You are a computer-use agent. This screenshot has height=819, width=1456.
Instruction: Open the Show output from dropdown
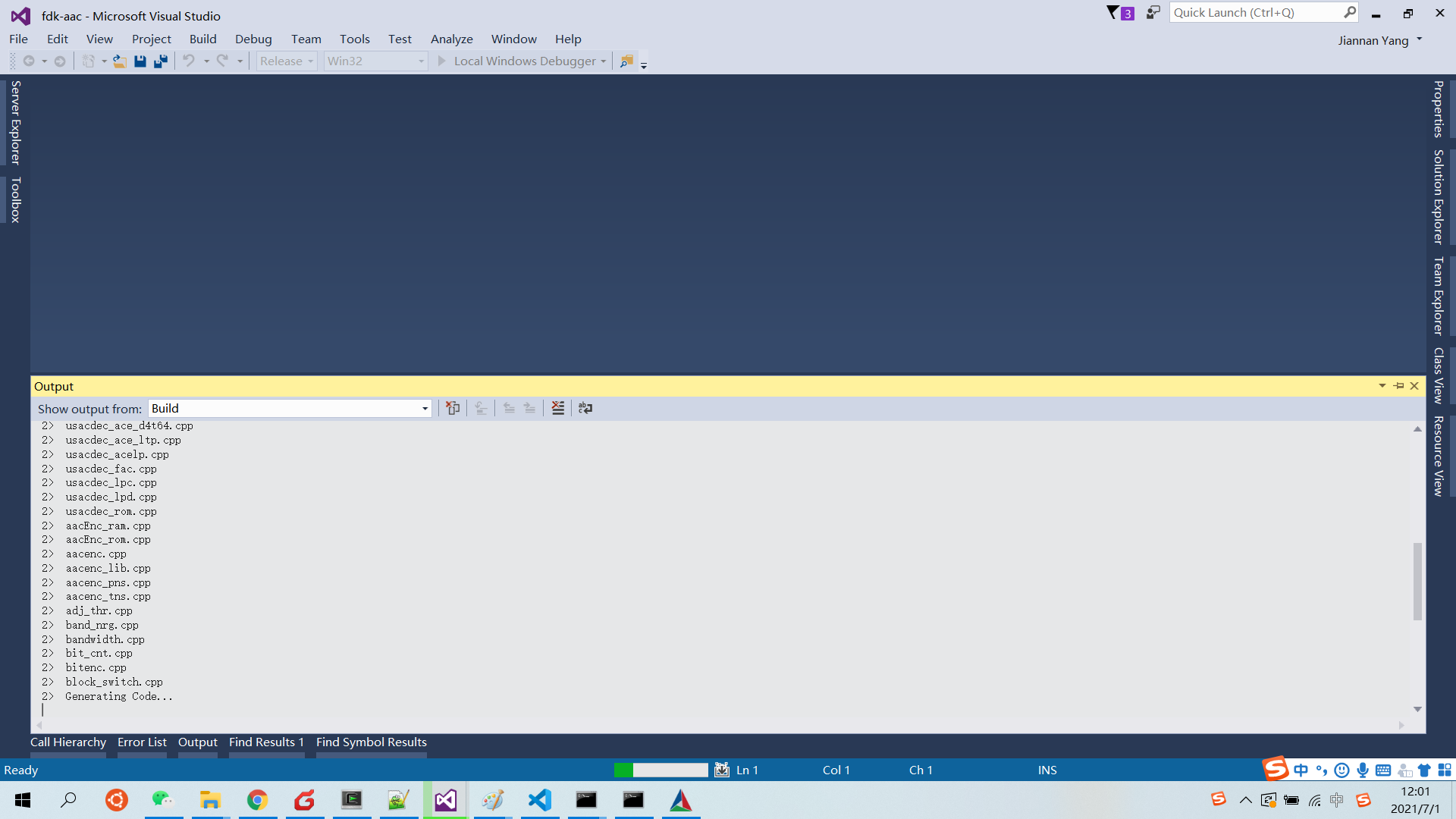pos(424,408)
